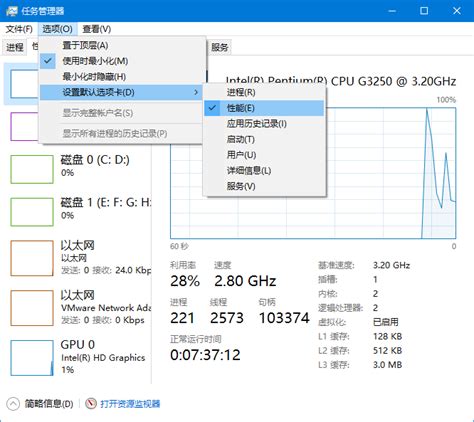Viewport: 474px width, 422px height.
Task: Select VMware Network 以太网 thumbnail
Action: click(32, 308)
